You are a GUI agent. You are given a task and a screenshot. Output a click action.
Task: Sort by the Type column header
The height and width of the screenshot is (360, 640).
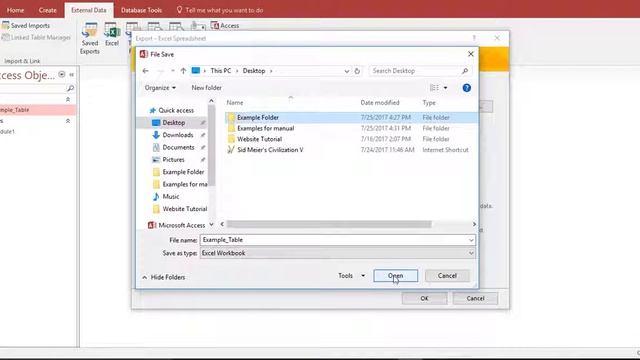[x=429, y=102]
